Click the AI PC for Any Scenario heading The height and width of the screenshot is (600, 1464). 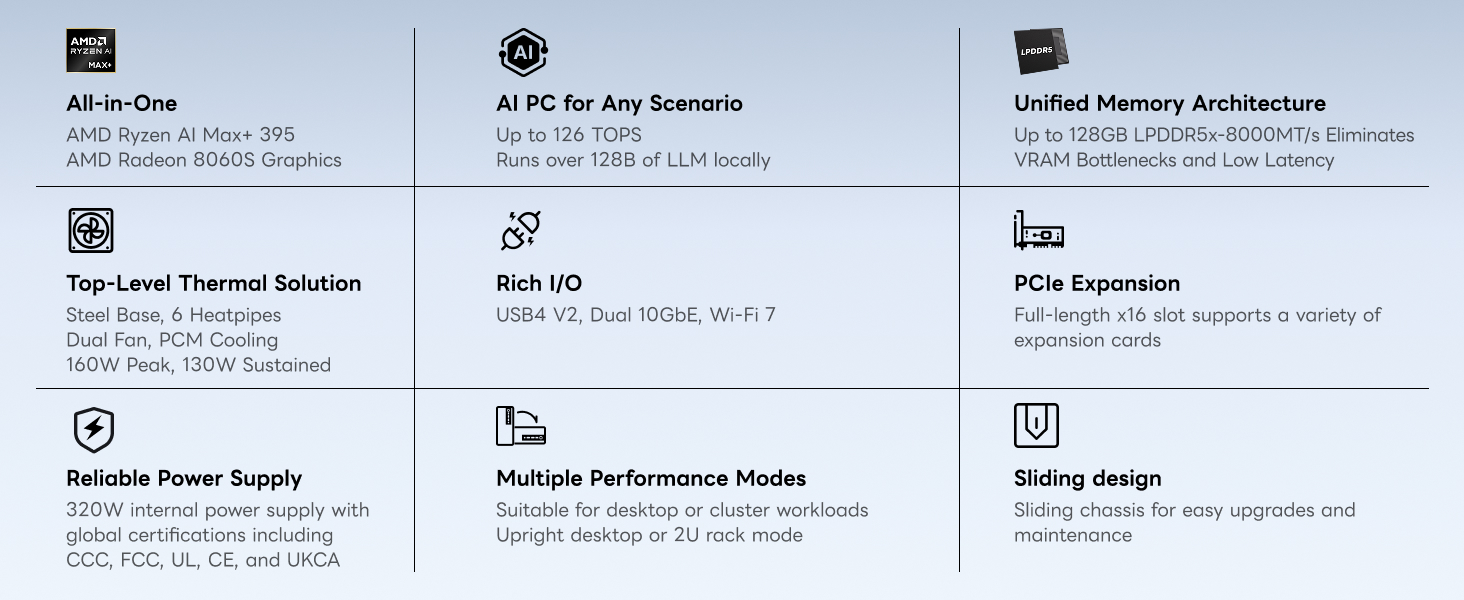pyautogui.click(x=619, y=103)
